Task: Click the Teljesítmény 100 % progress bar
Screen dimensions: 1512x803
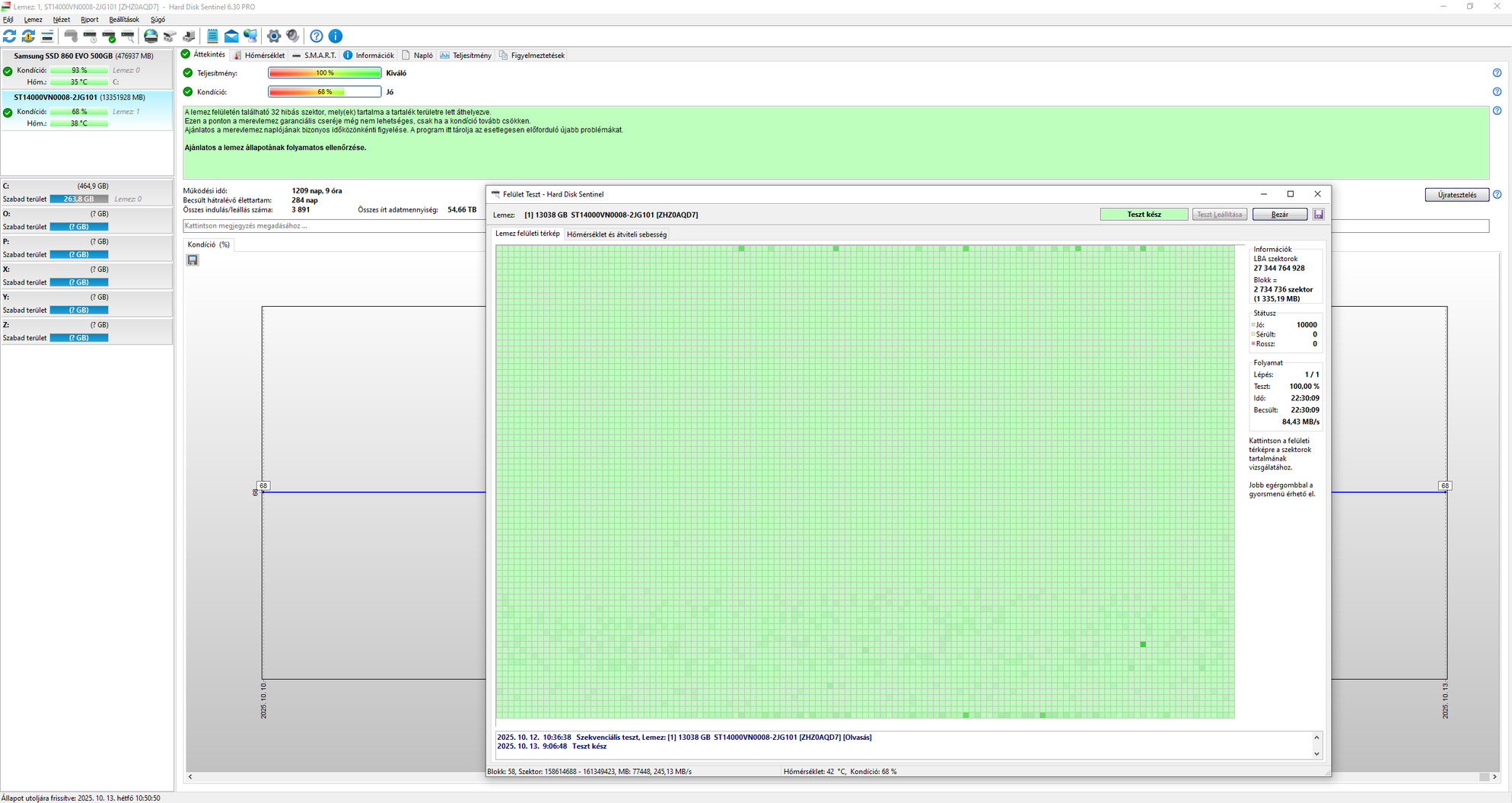Action: pos(325,73)
